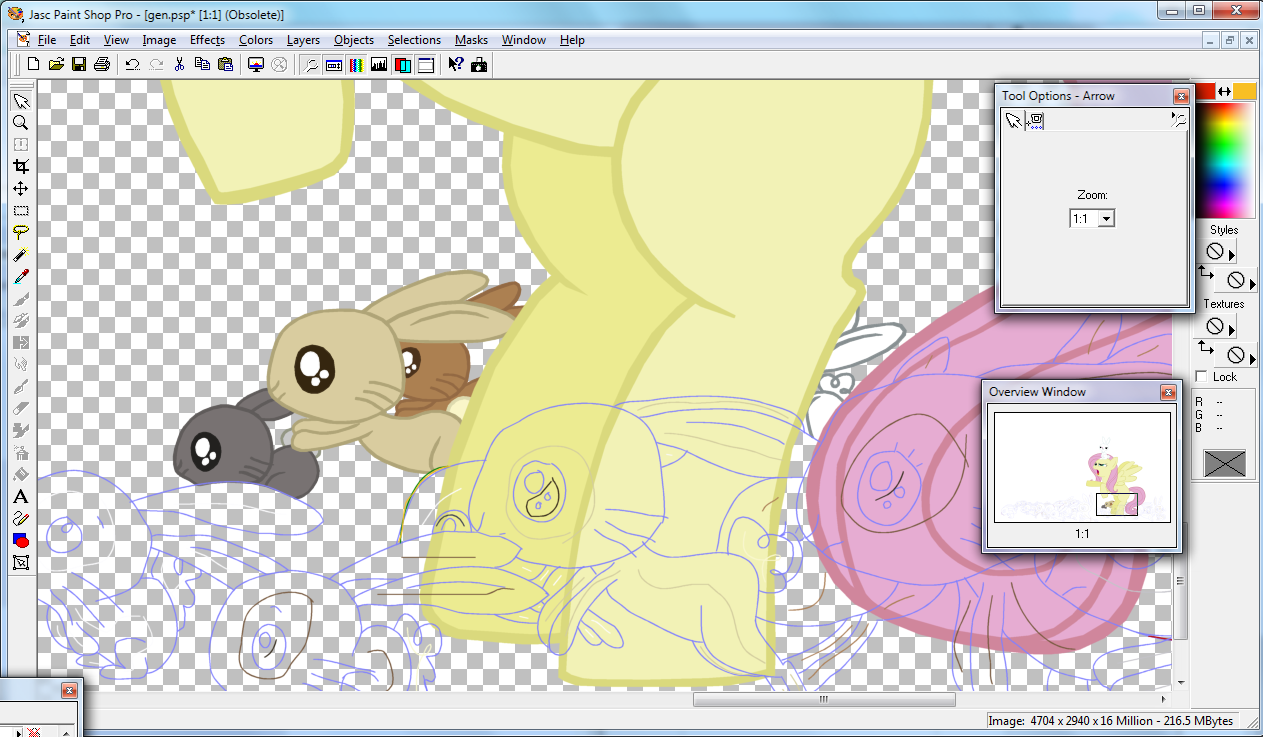Click the Save file toolbar icon
Viewport: 1263px width, 737px height.
78,65
